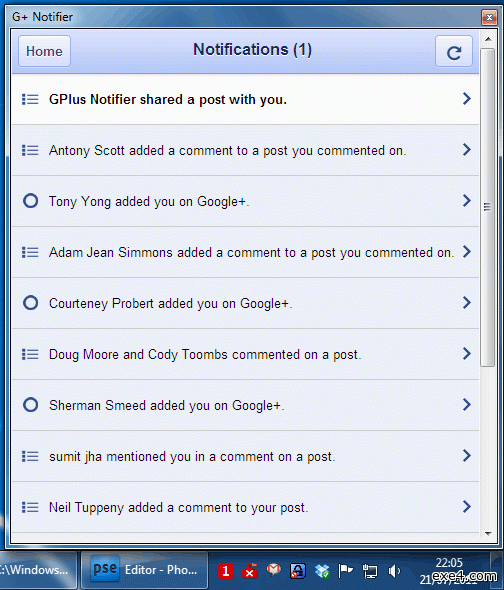Click the scrollbar down arrow
Viewport: 504px width, 590px height.
click(x=488, y=534)
